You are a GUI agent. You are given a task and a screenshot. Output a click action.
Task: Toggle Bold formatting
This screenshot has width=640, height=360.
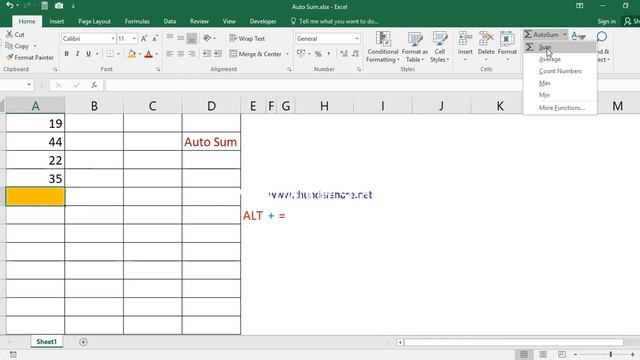pyautogui.click(x=66, y=54)
